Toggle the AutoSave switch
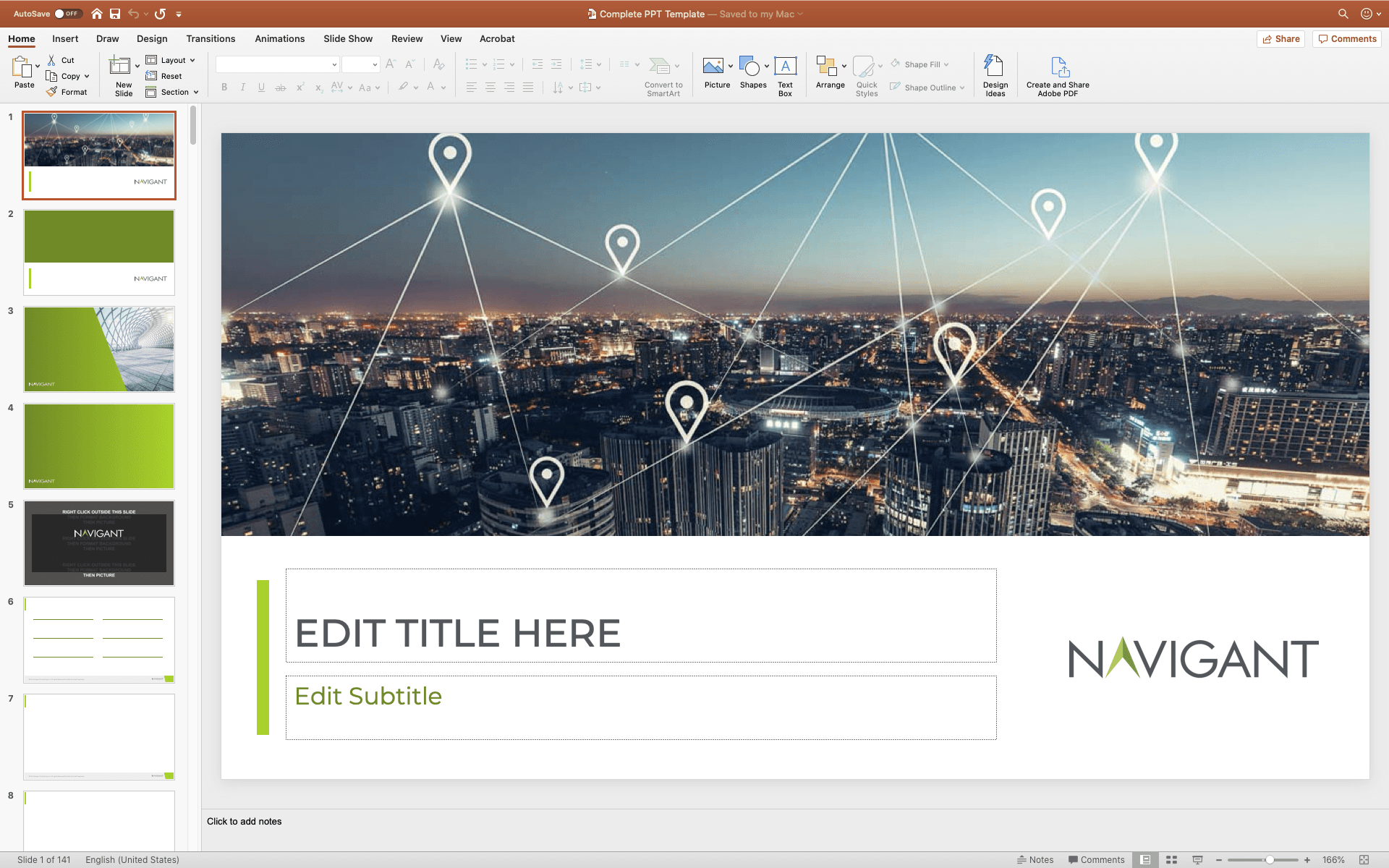 pos(68,14)
